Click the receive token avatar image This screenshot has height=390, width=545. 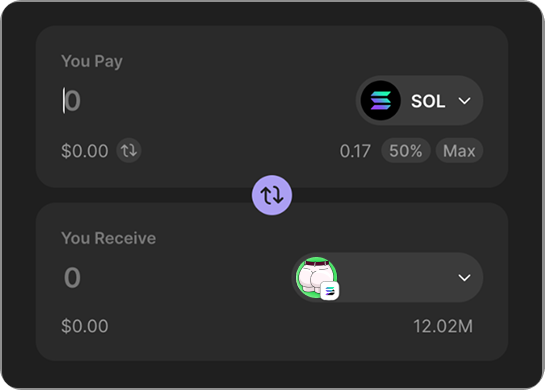coord(316,277)
